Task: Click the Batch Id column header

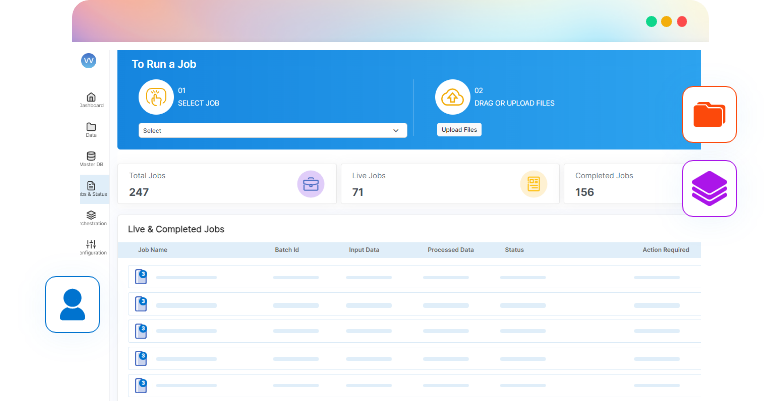Action: tap(288, 249)
